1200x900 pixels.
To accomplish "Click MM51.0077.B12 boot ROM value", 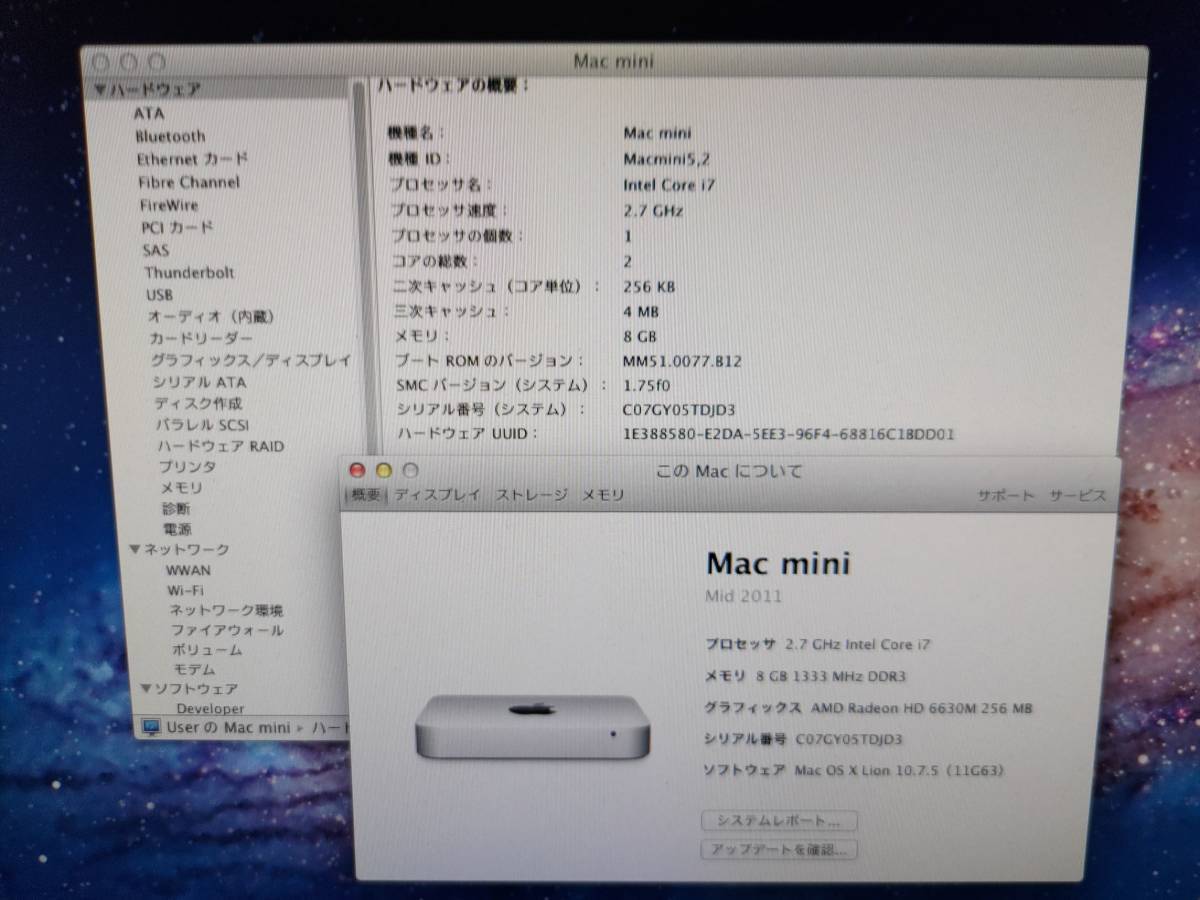I will pos(682,361).
